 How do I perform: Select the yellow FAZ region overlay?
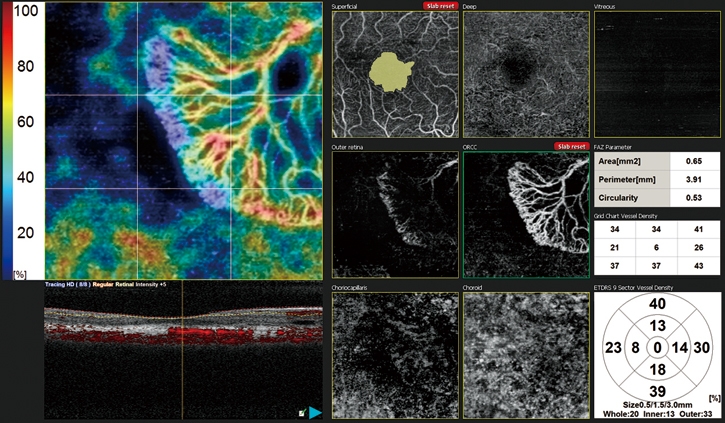coord(391,70)
